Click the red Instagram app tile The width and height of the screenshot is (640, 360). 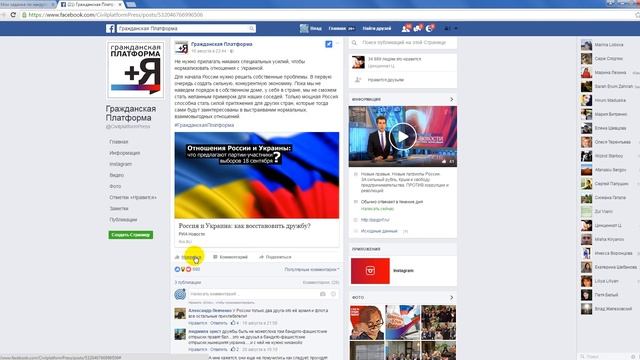click(370, 271)
